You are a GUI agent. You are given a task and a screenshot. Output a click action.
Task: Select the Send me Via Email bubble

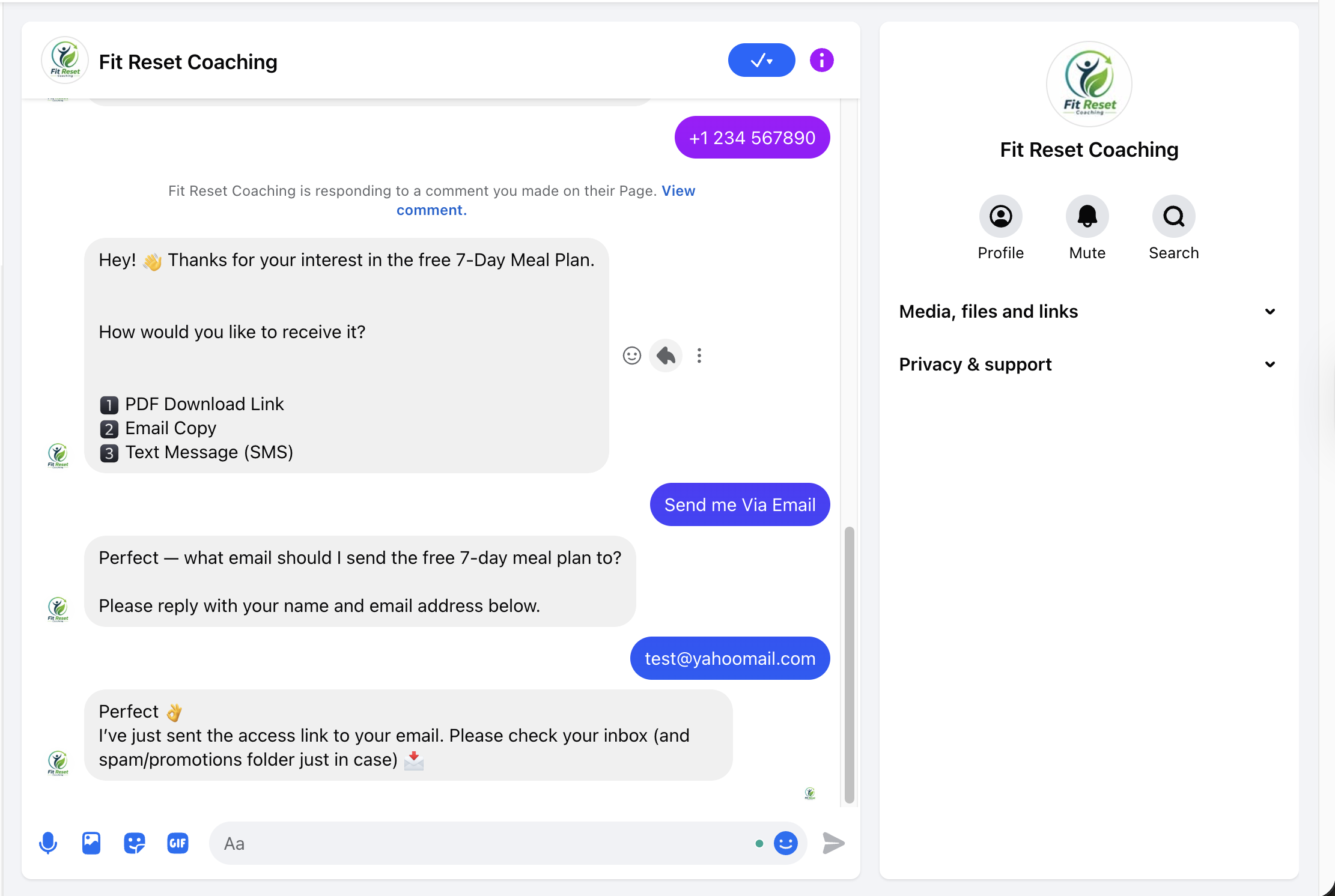click(x=740, y=504)
